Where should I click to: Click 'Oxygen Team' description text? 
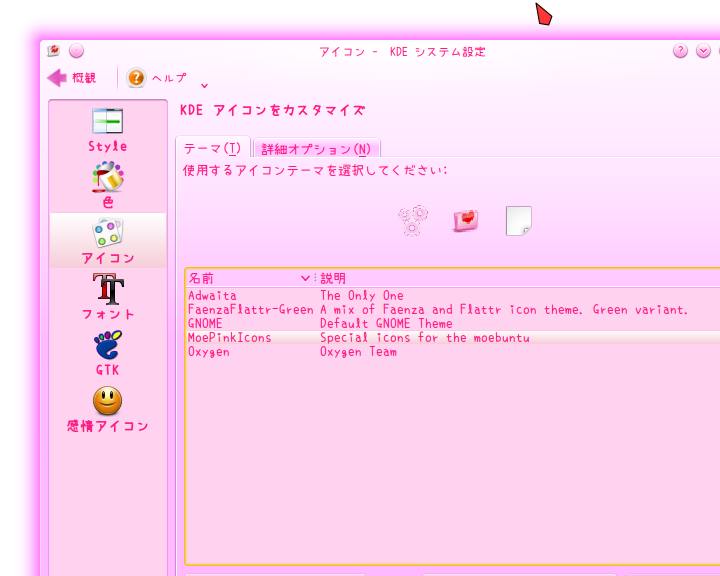pos(358,352)
